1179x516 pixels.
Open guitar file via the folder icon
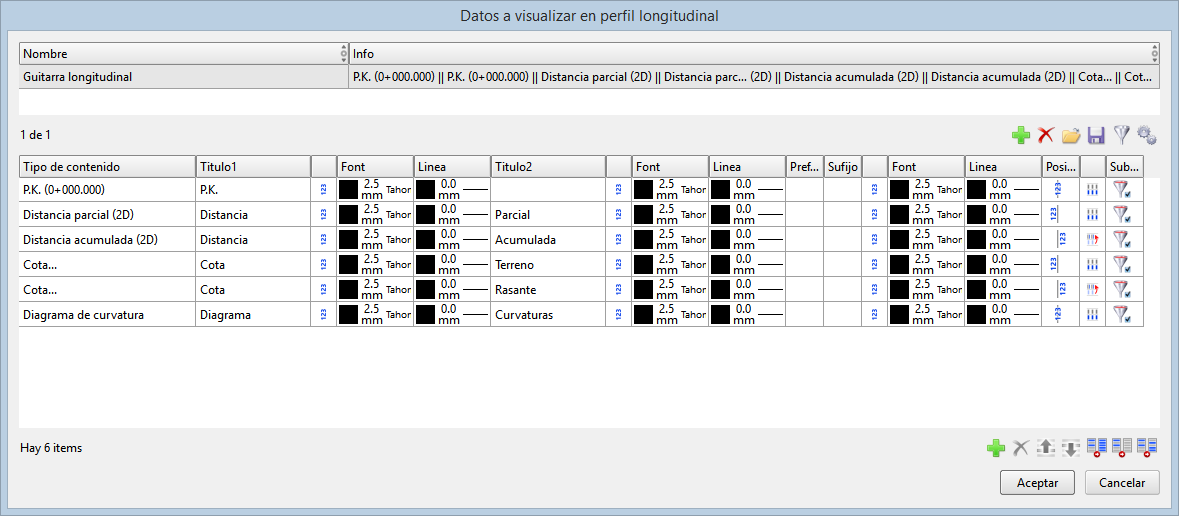click(1071, 135)
